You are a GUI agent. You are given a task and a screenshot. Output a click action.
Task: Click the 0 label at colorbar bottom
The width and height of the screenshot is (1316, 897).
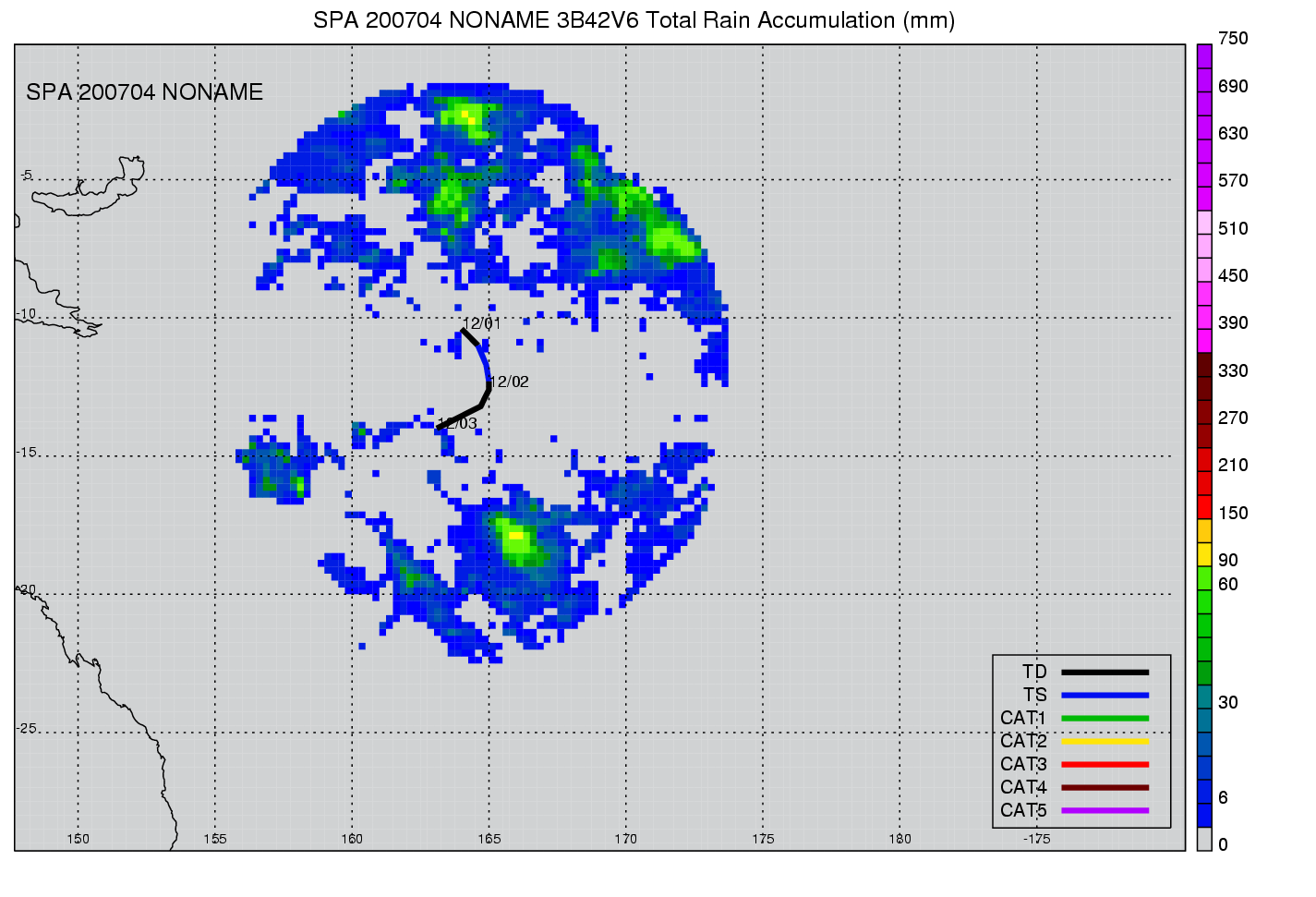(x=1224, y=844)
